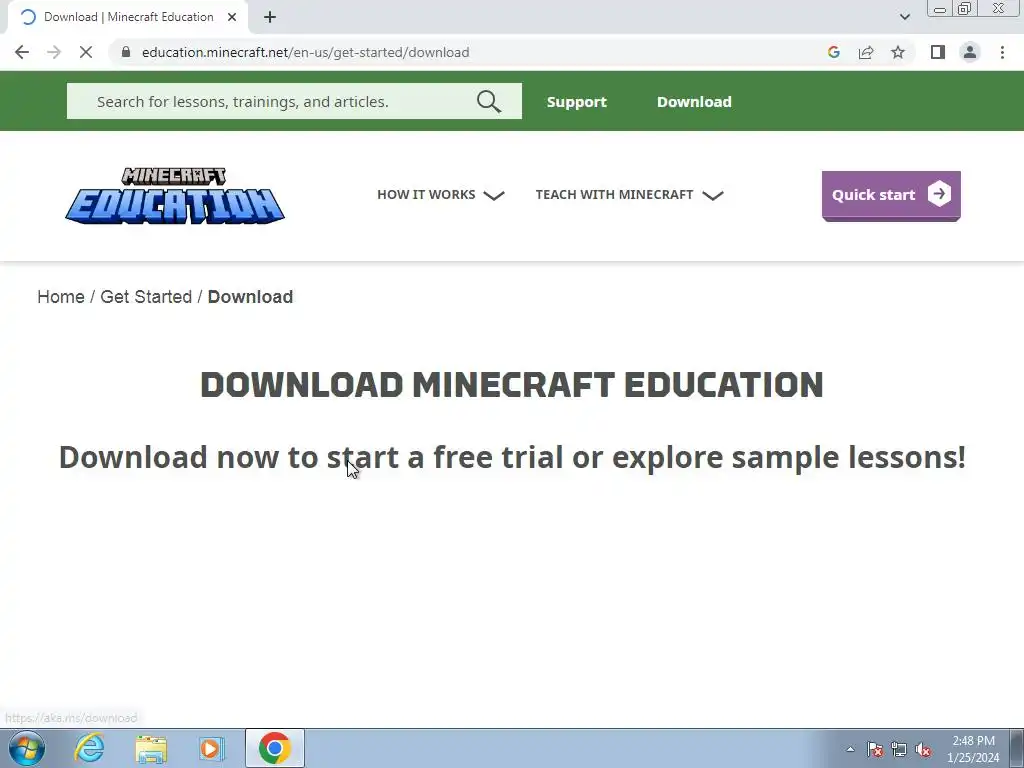Click the Support link in the green bar
The image size is (1024, 768).
577,102
